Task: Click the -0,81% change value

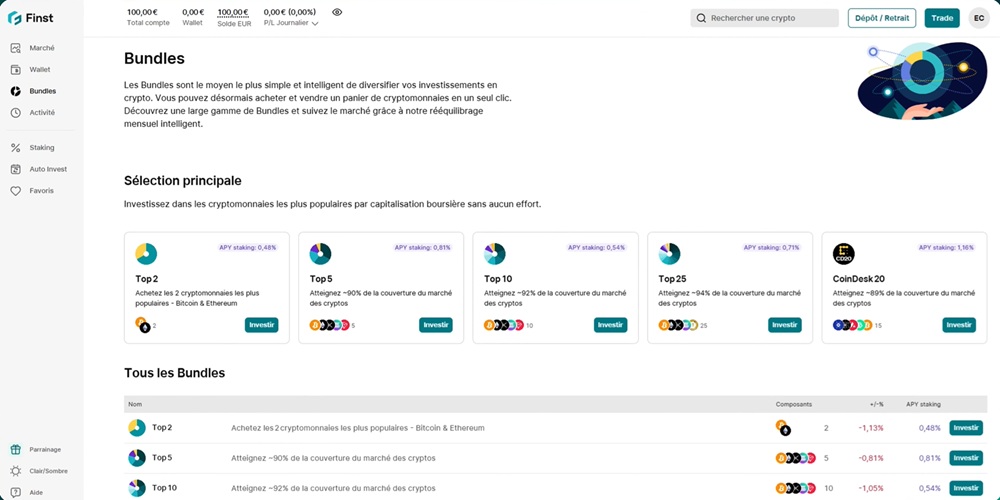Action: click(x=871, y=458)
